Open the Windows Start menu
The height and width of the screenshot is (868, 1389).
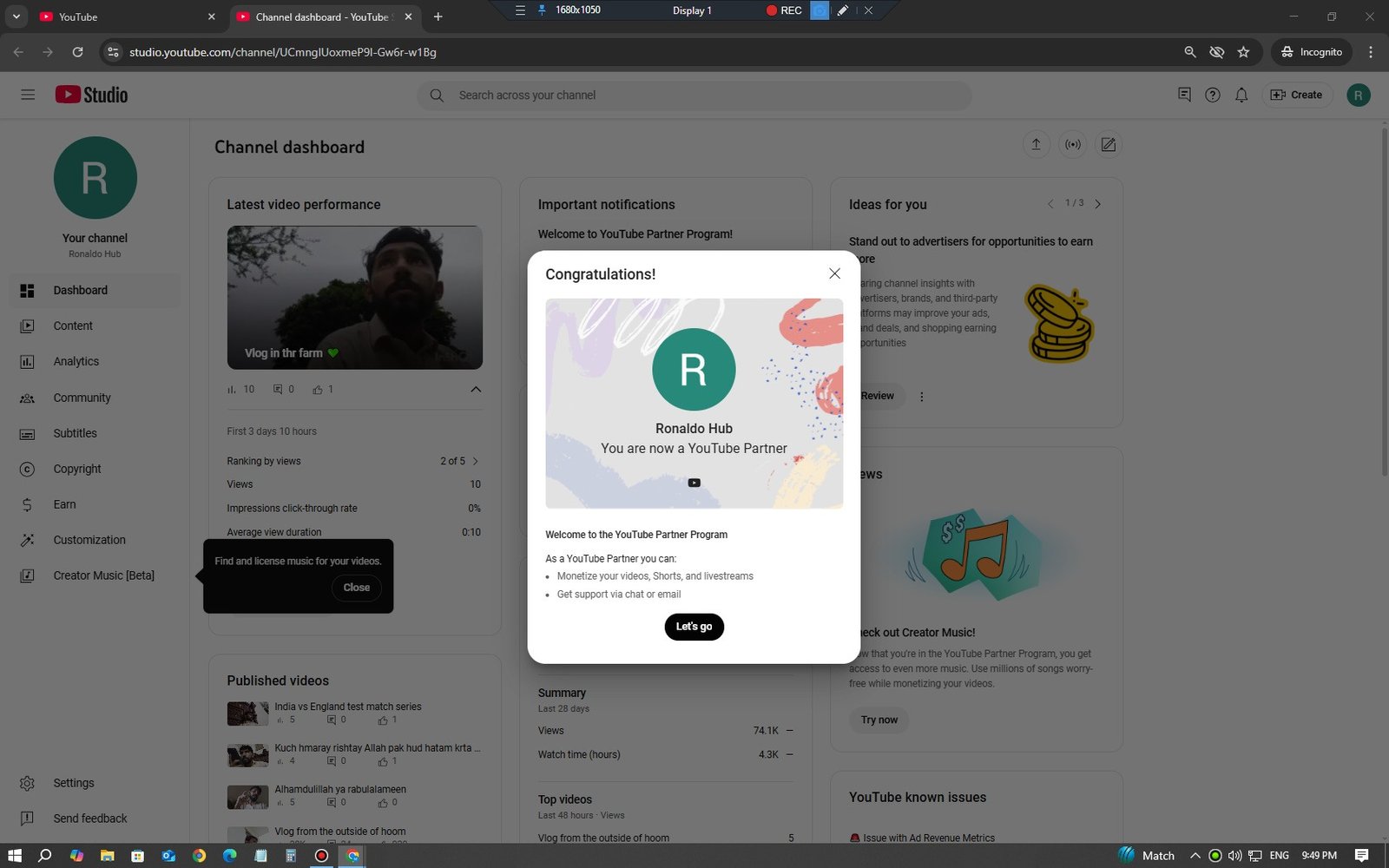(x=14, y=856)
